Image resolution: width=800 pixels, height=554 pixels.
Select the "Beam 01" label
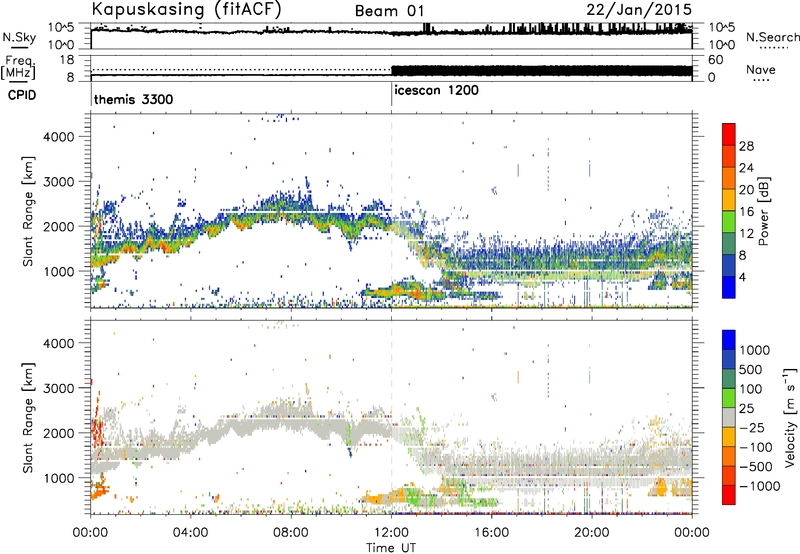pyautogui.click(x=389, y=11)
